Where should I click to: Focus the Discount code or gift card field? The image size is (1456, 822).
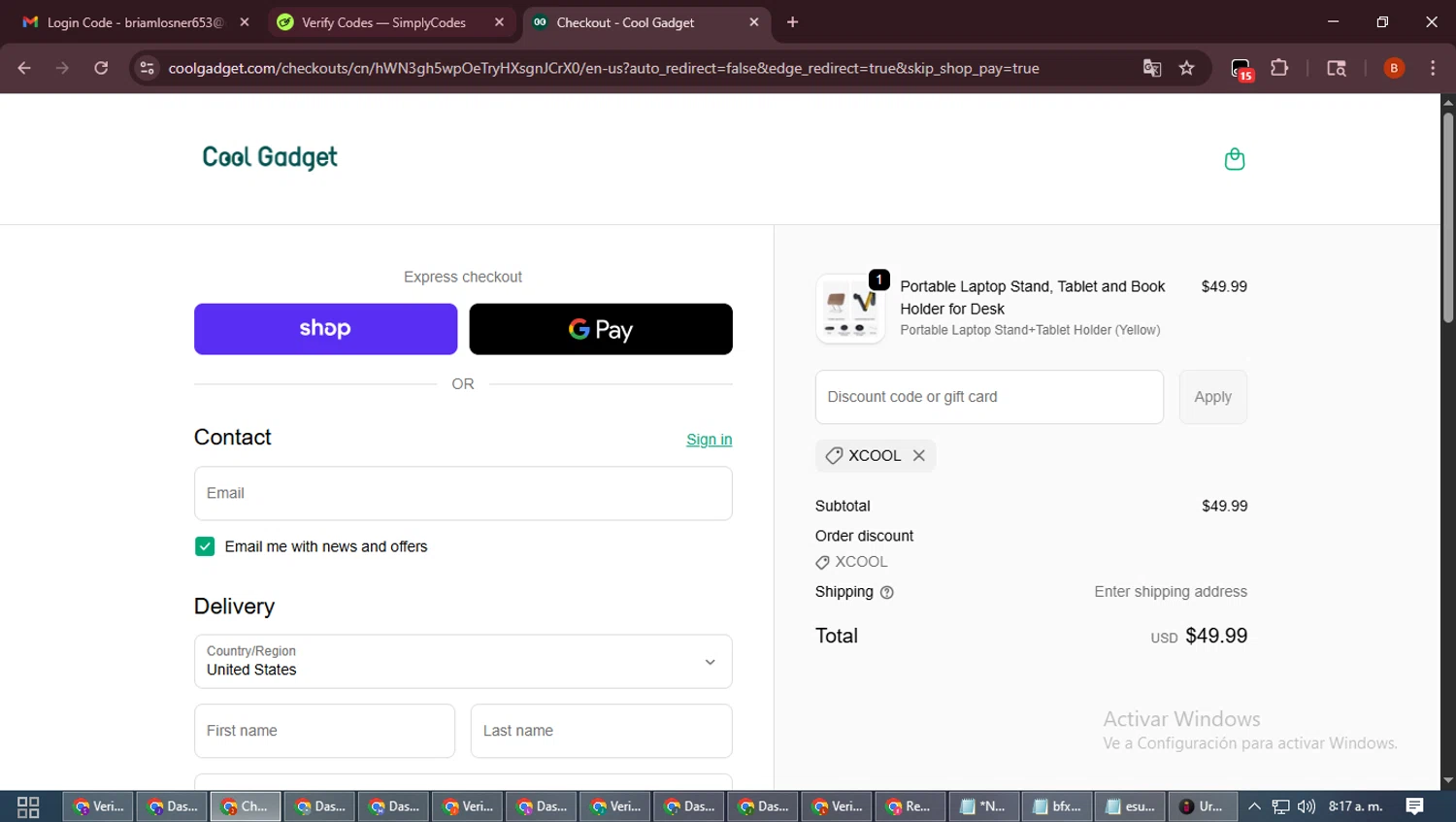pyautogui.click(x=989, y=397)
